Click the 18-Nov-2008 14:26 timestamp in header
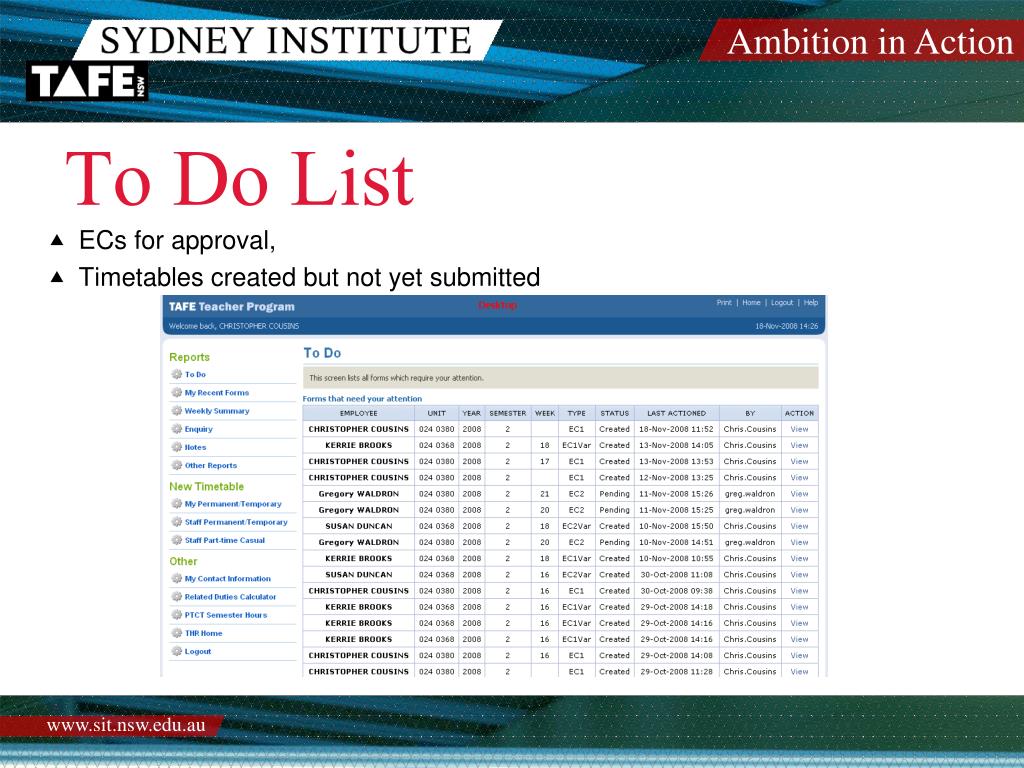 [x=787, y=326]
